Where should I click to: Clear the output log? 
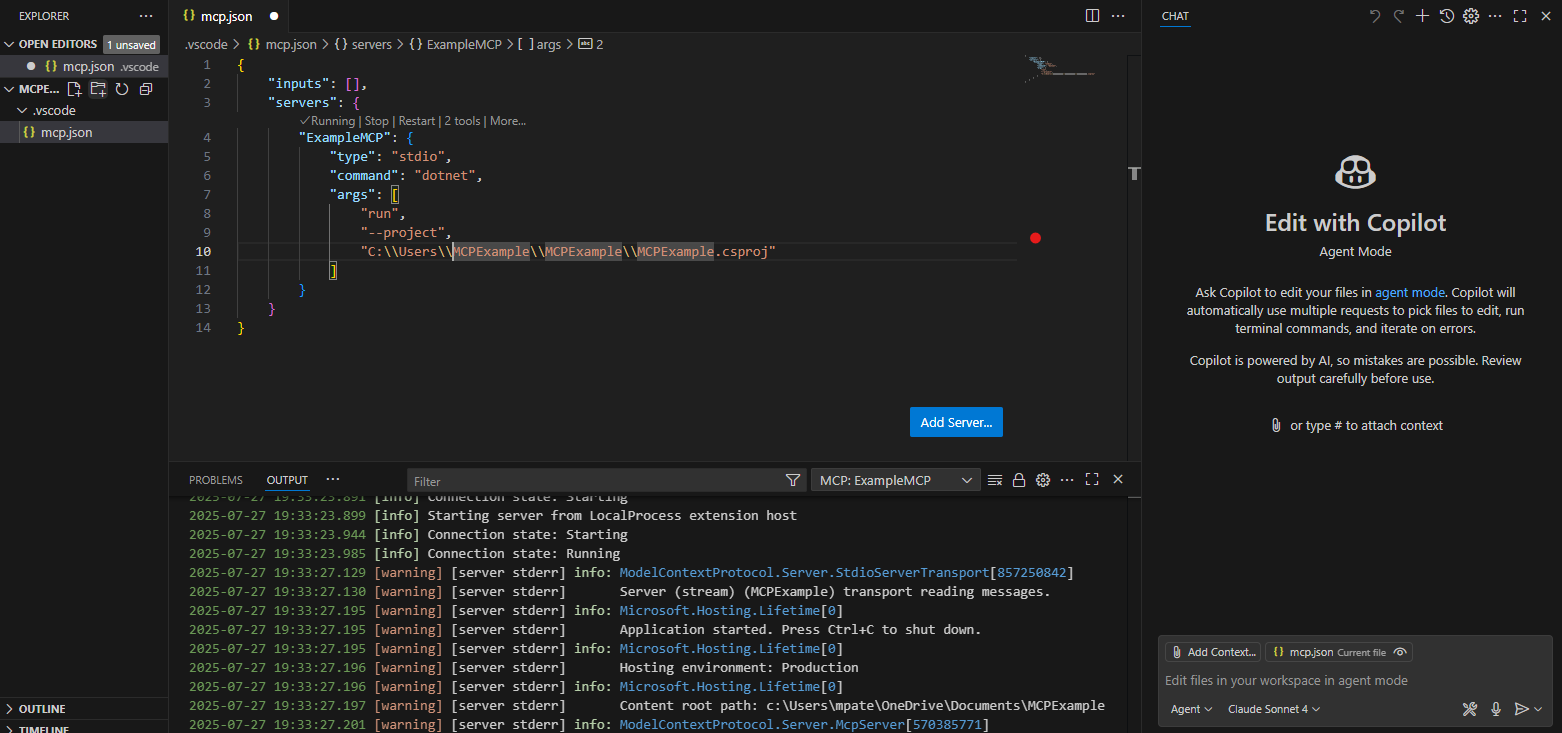[995, 480]
